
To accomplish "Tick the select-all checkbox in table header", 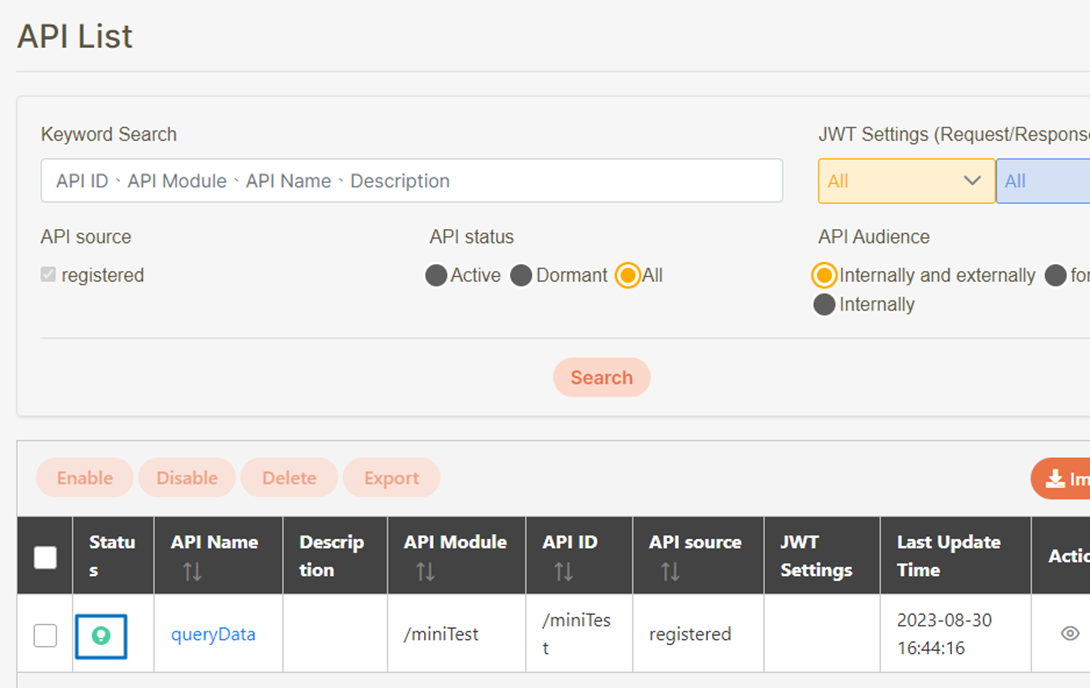I will pyautogui.click(x=45, y=557).
